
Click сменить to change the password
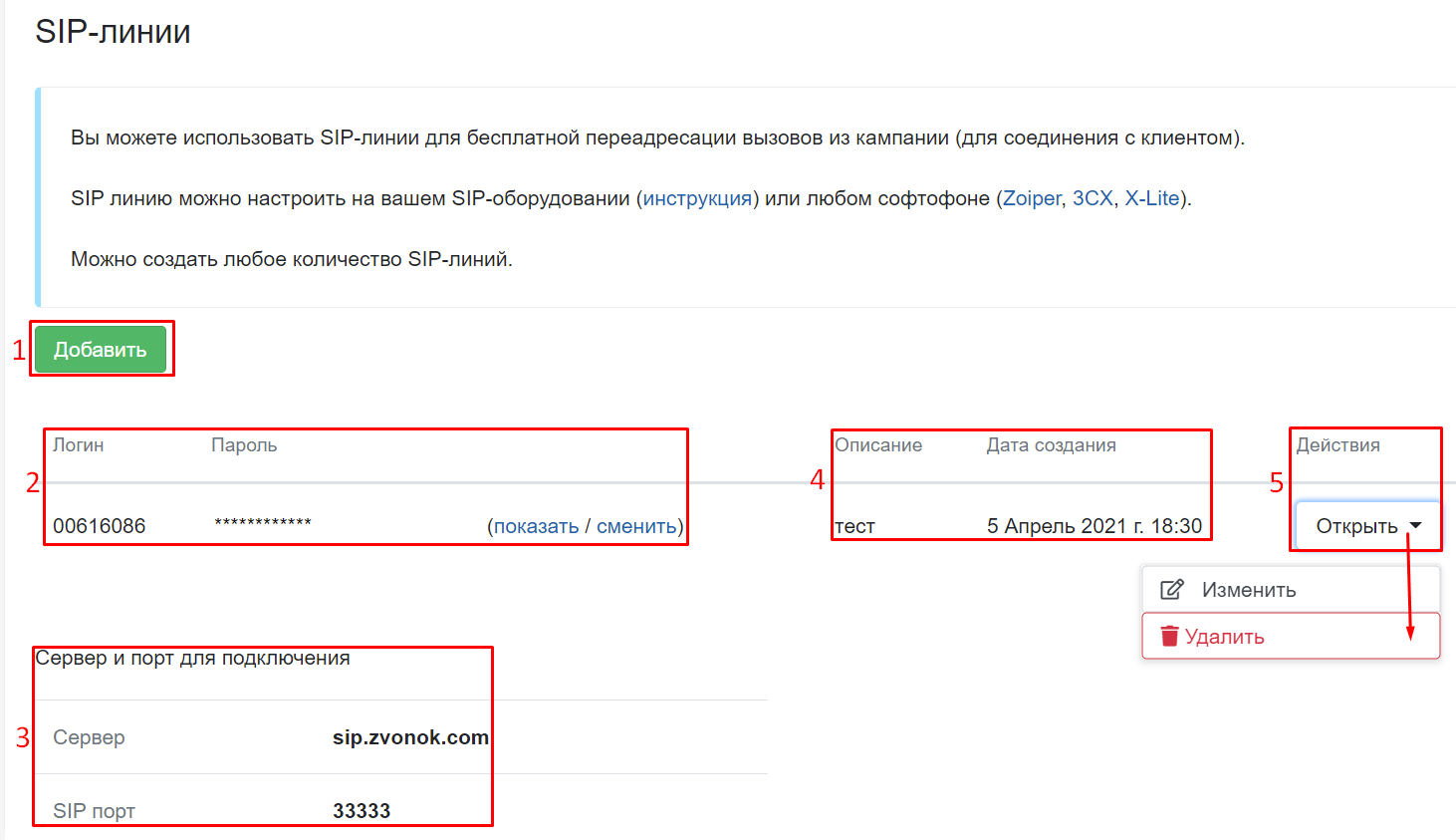[x=636, y=526]
